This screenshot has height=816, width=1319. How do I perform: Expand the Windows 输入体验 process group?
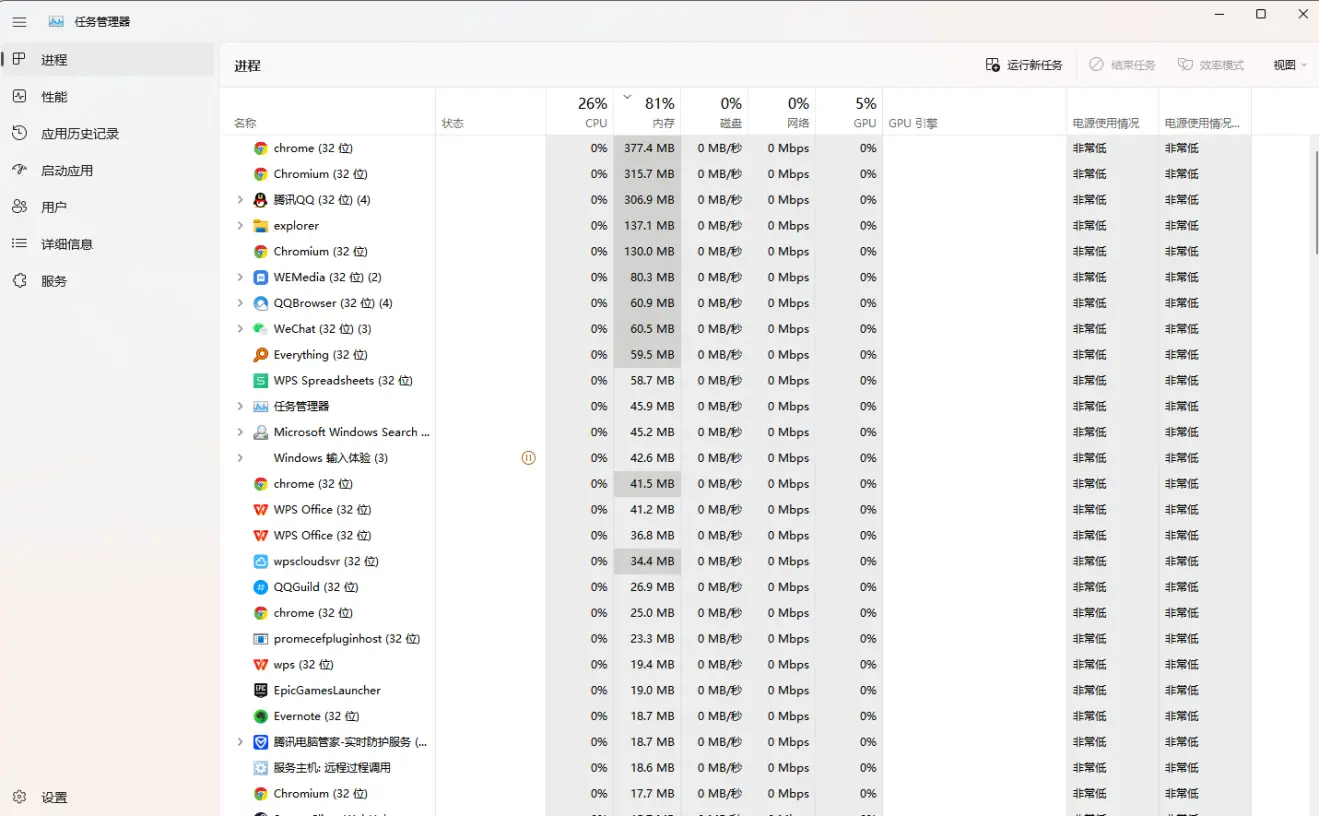point(240,458)
